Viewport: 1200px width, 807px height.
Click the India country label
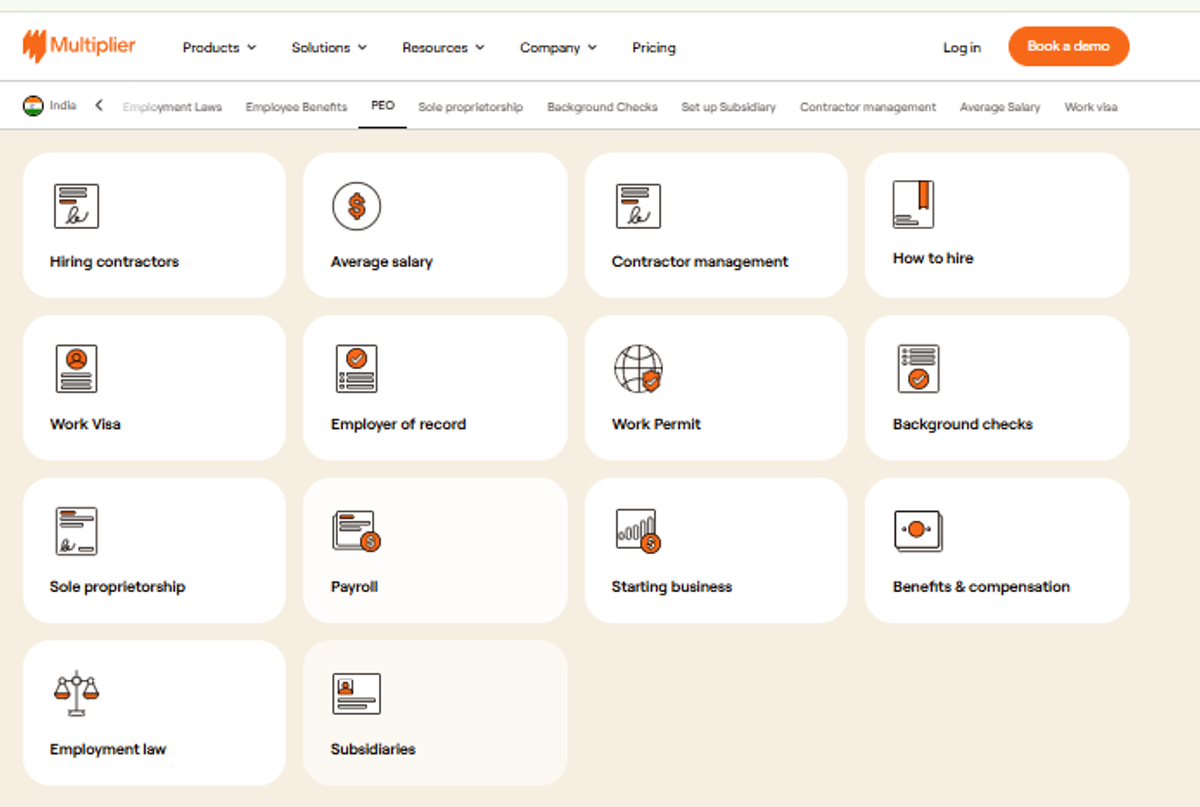point(63,106)
